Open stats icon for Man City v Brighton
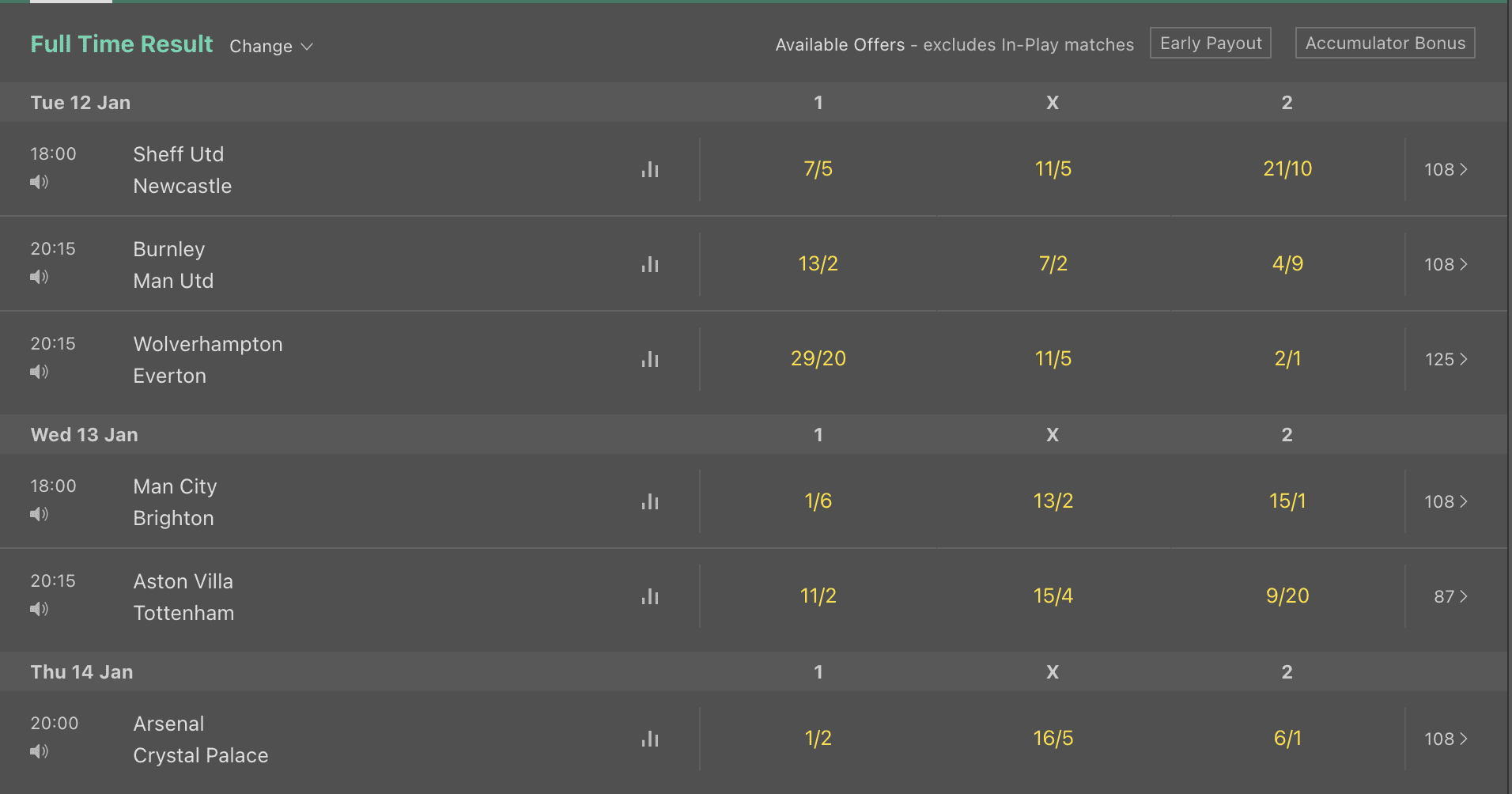 point(650,501)
